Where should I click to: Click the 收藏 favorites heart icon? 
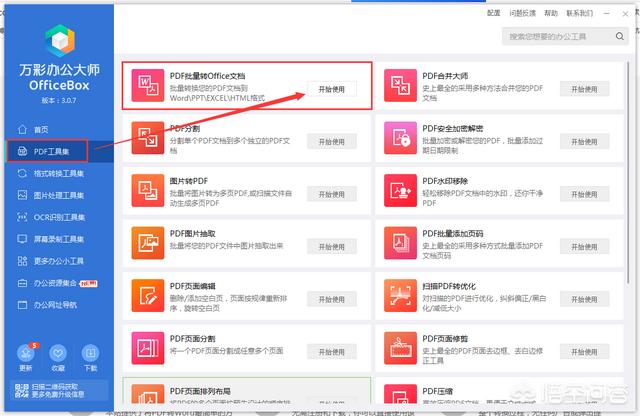(58, 353)
